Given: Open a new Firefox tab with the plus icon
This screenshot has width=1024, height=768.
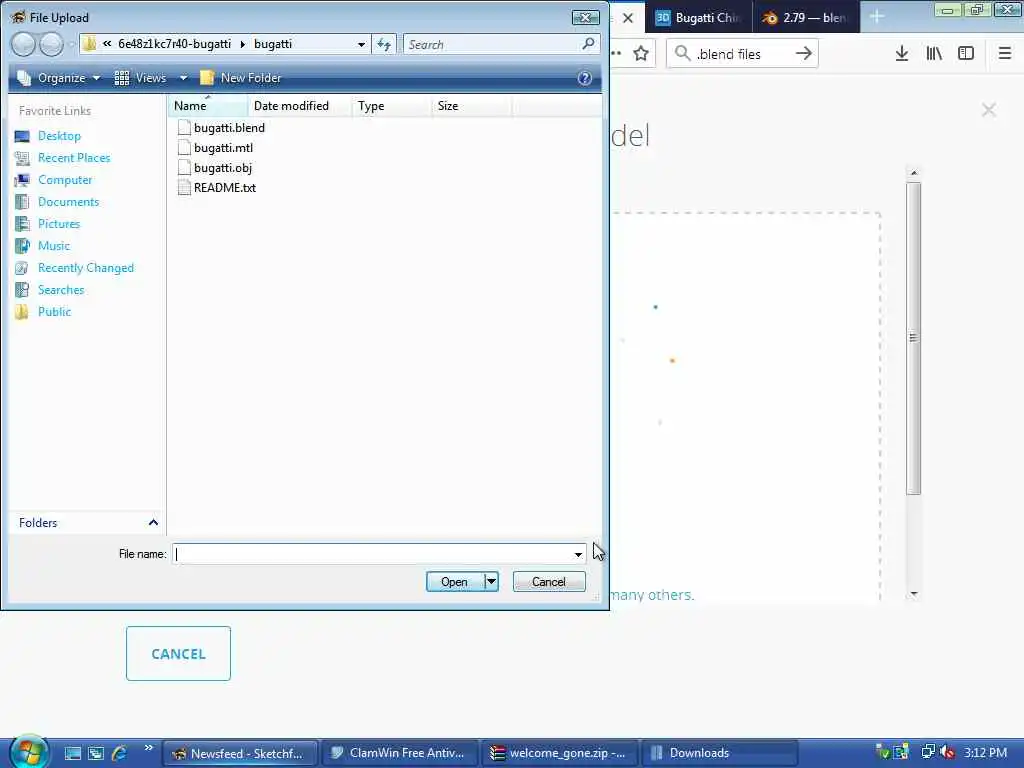Looking at the screenshot, I should click(x=876, y=17).
